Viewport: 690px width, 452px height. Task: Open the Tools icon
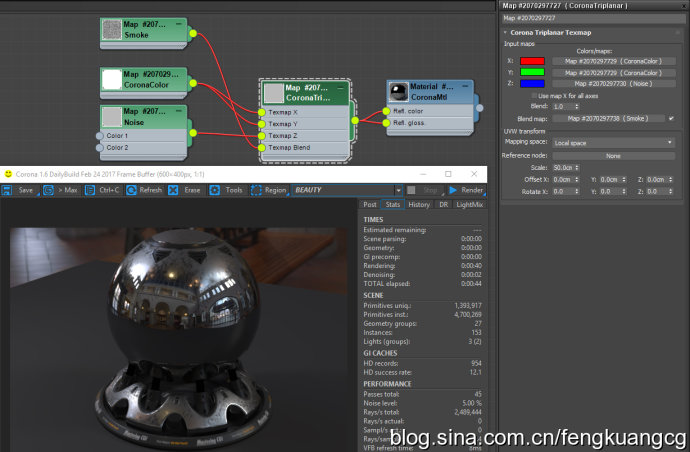[214, 190]
